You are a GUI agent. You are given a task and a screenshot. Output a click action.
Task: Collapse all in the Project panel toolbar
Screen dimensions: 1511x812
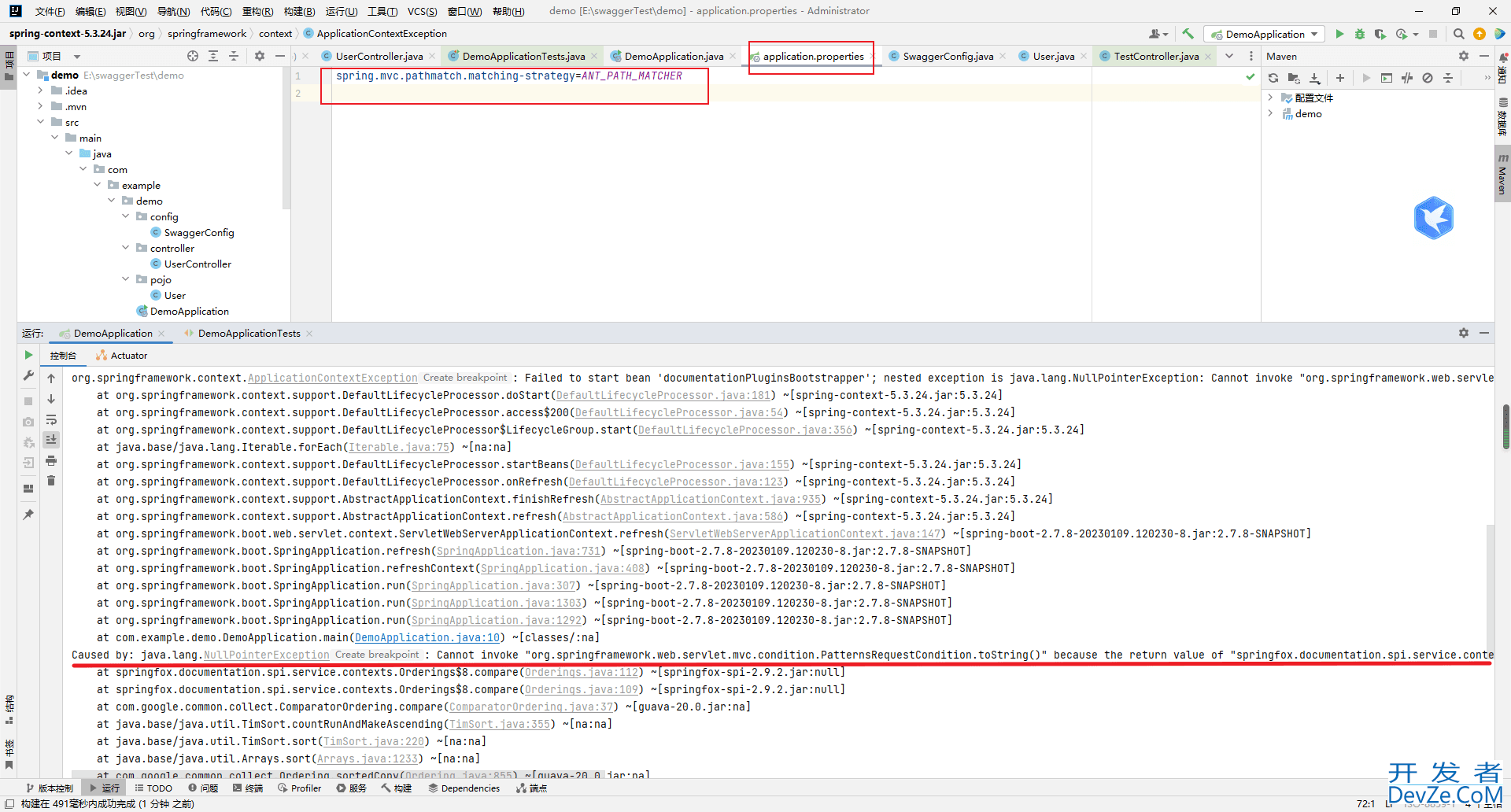tap(234, 56)
